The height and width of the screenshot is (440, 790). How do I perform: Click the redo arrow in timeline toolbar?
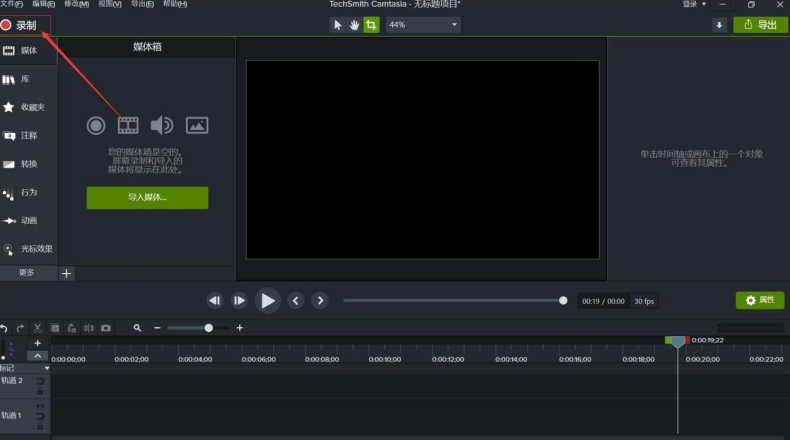(20, 328)
